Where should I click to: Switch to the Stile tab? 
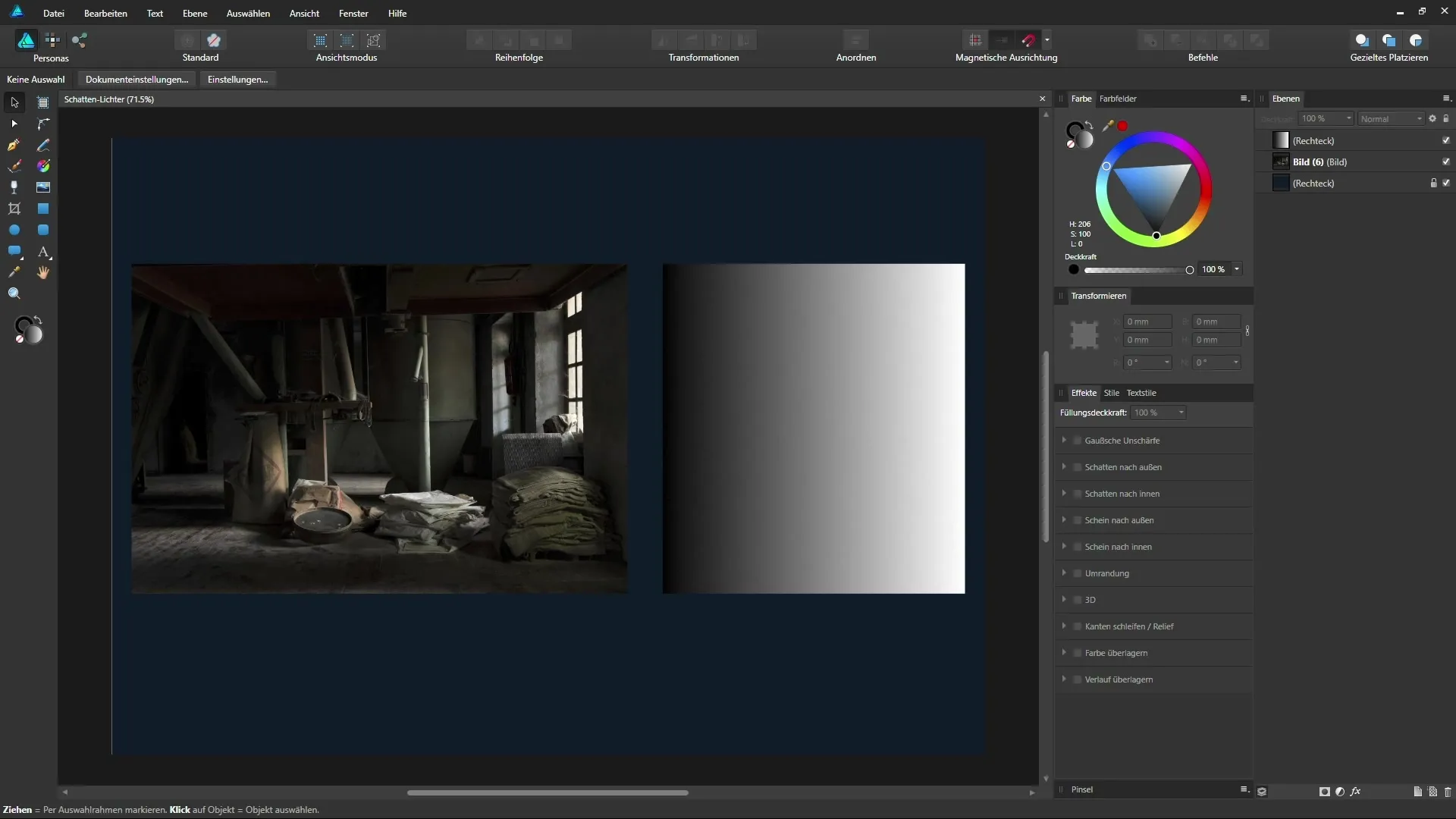[1112, 393]
